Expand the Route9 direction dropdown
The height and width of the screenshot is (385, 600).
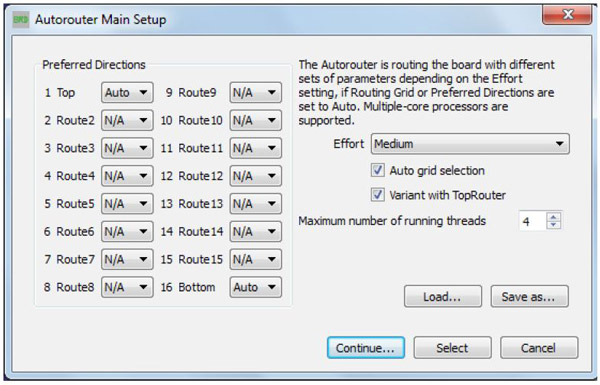click(256, 92)
